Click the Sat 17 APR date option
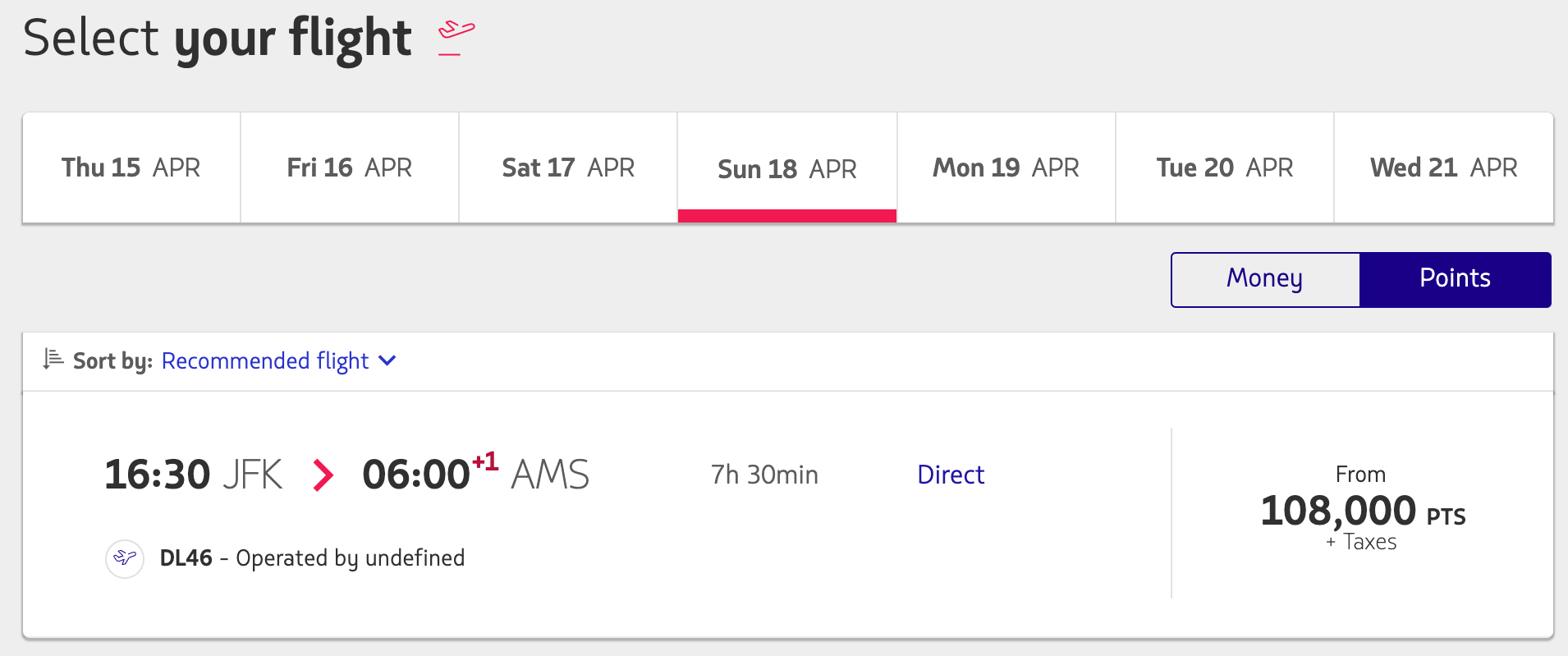This screenshot has height=656, width=1568. coord(567,167)
